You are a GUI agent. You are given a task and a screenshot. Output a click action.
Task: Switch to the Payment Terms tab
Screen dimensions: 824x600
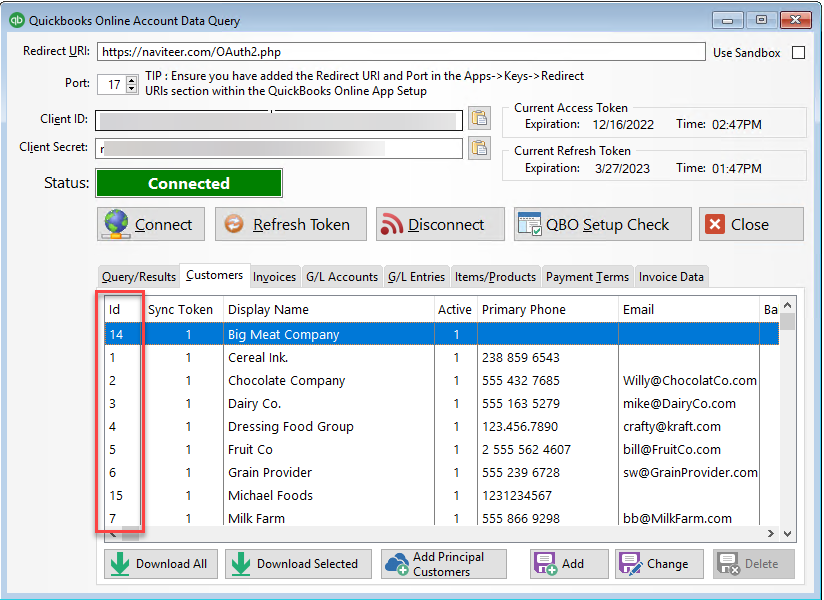coord(587,277)
